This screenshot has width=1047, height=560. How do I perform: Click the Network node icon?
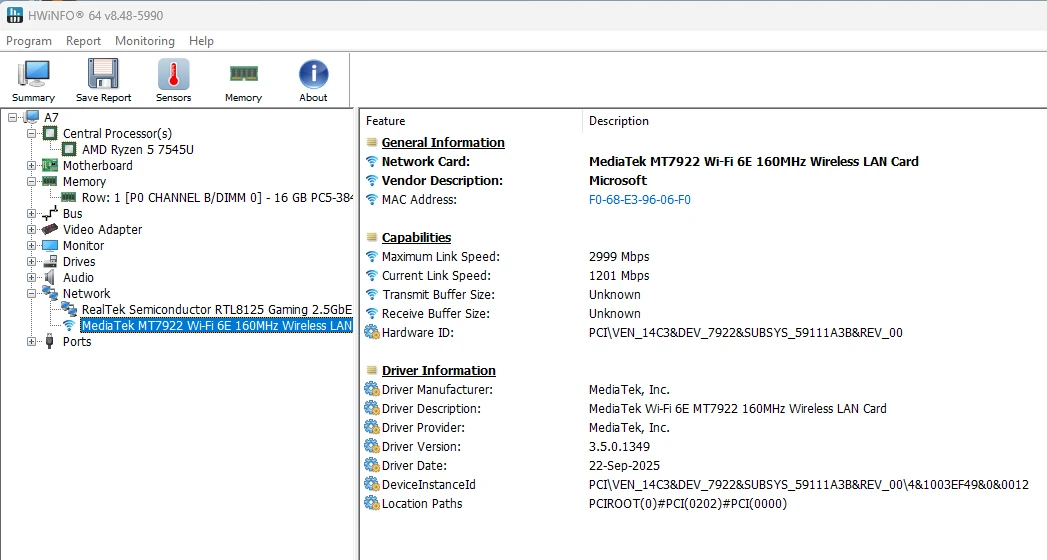[50, 293]
